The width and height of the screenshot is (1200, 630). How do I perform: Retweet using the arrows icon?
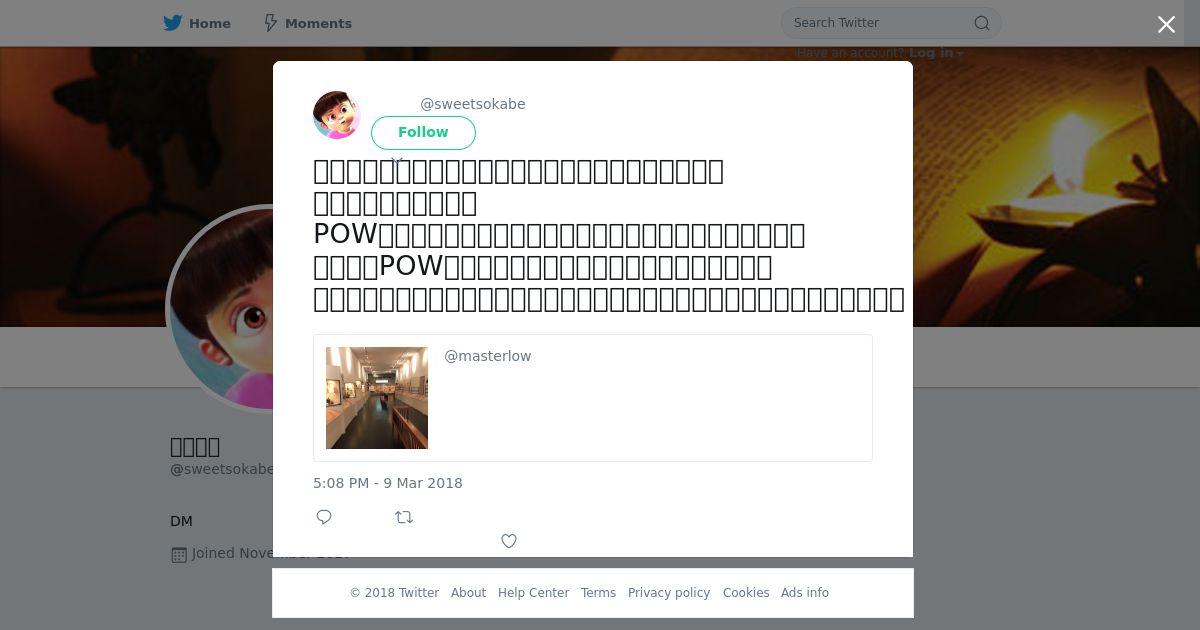404,517
